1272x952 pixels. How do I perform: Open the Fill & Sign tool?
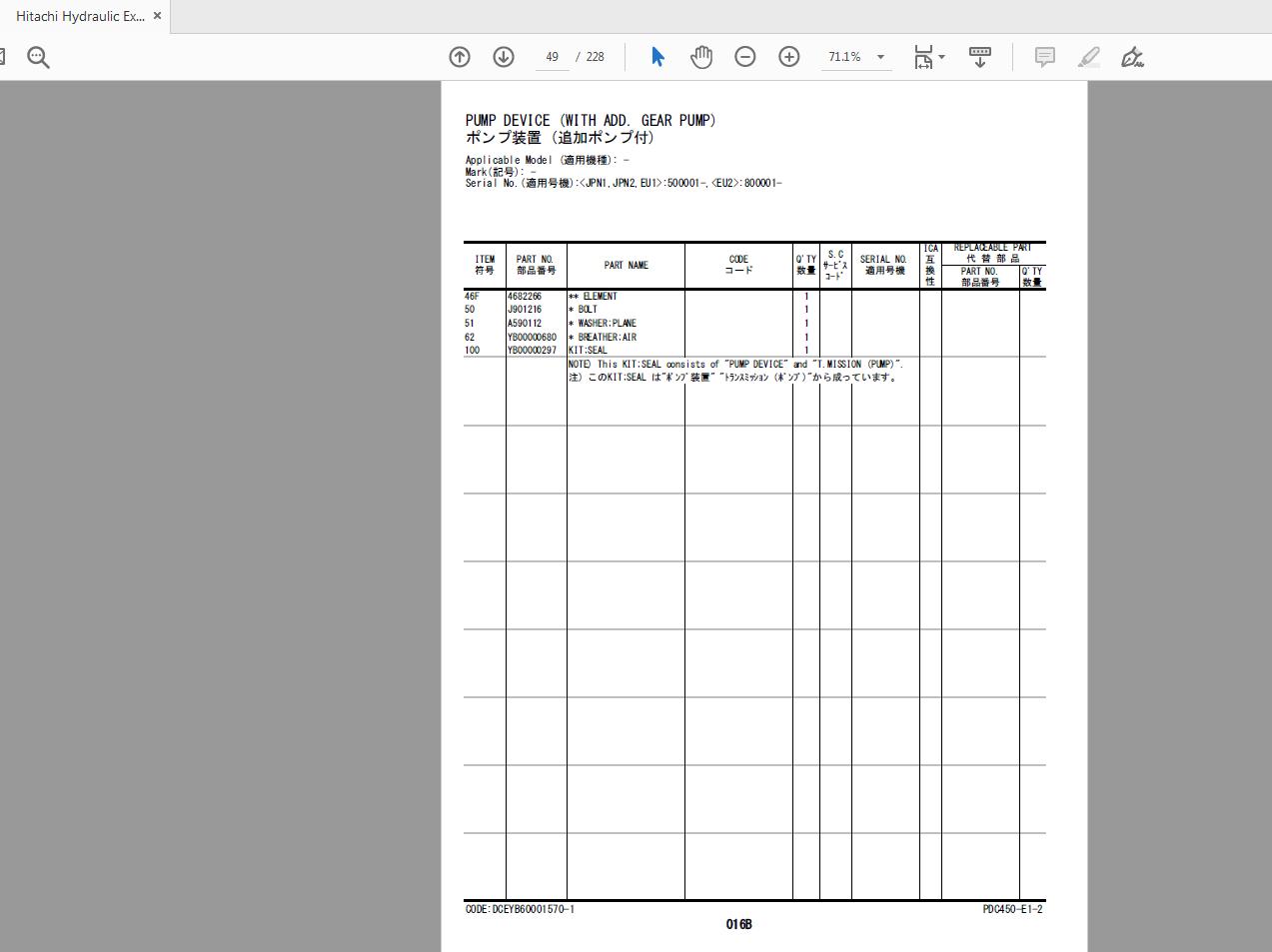tap(1132, 57)
